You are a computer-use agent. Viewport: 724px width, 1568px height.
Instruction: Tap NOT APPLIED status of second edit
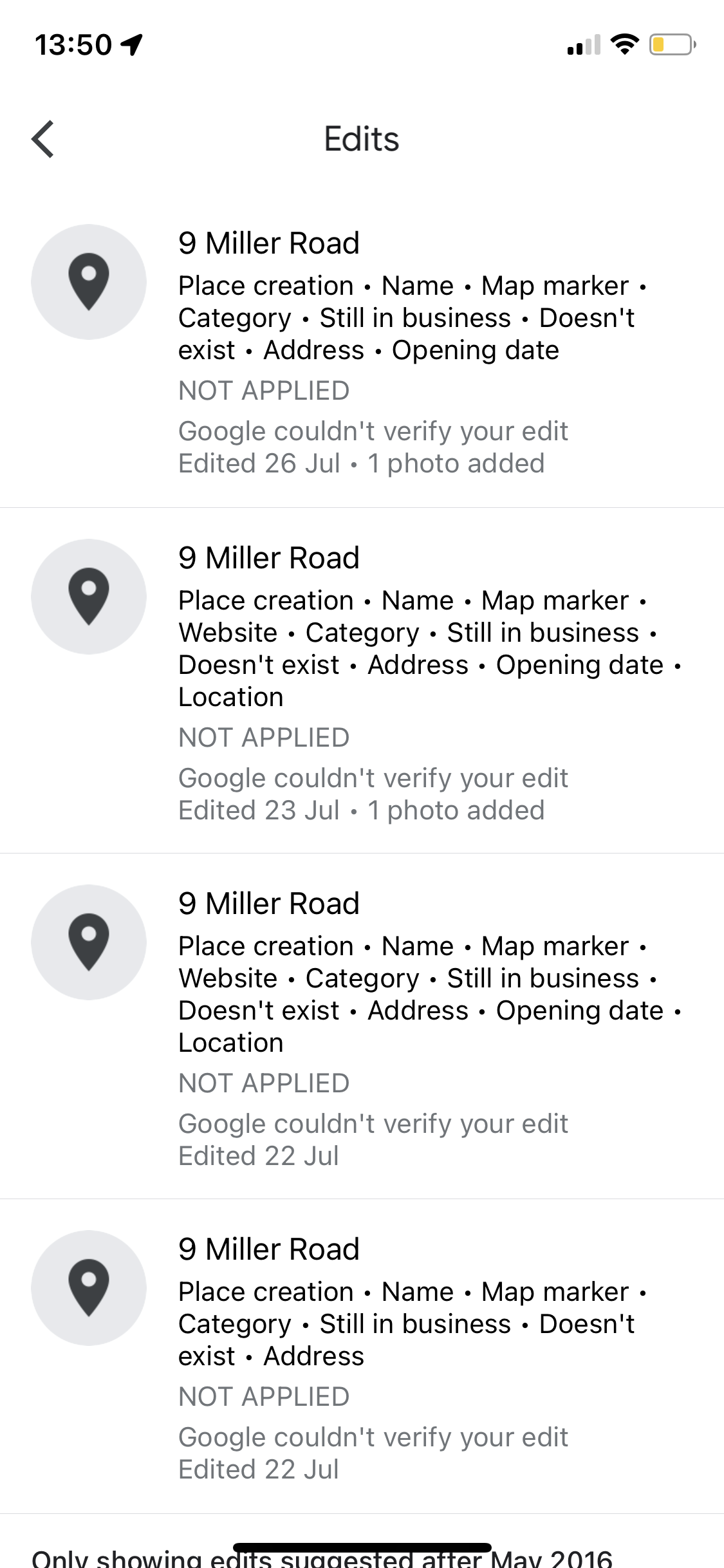point(264,738)
